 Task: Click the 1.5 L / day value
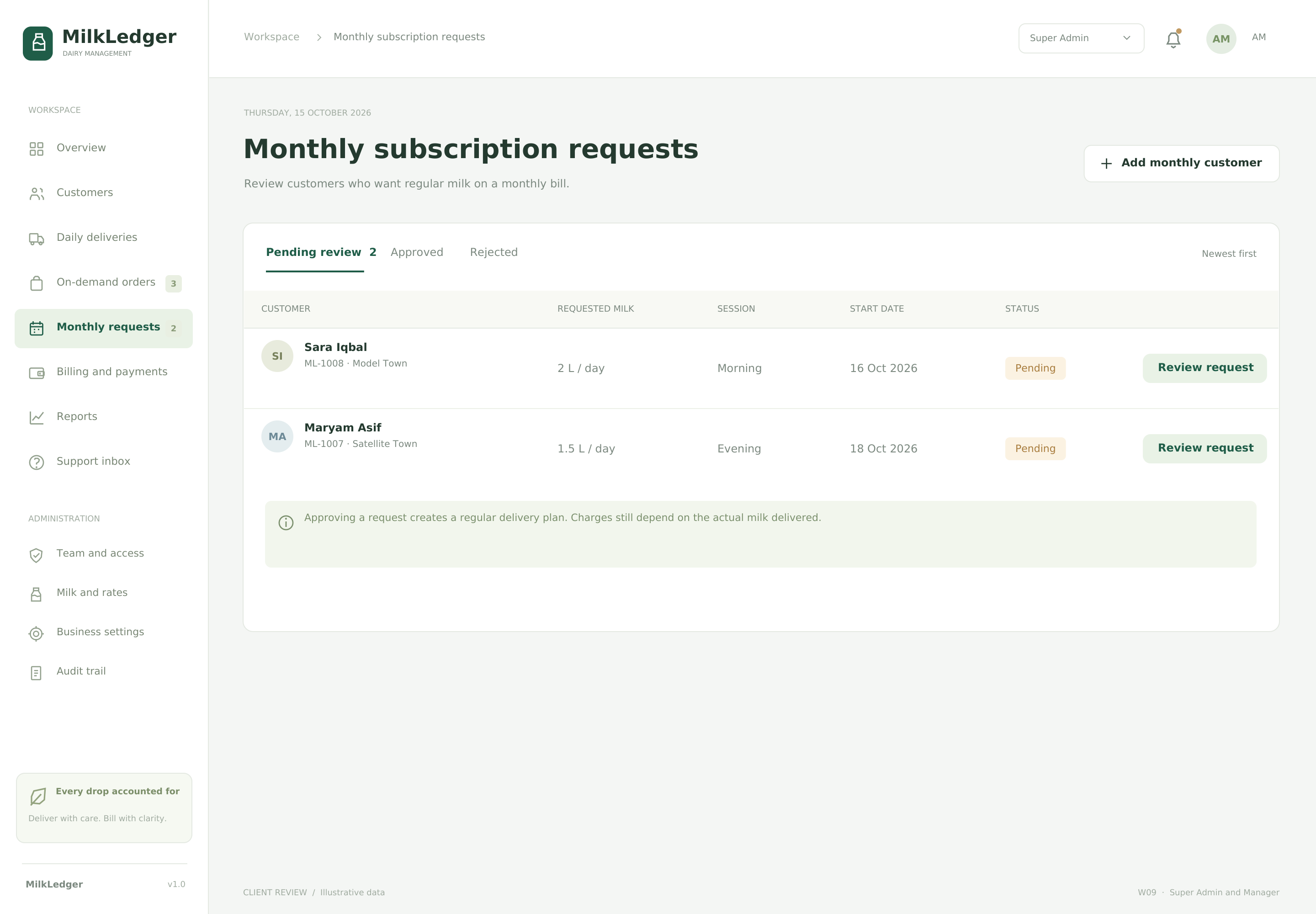[586, 448]
